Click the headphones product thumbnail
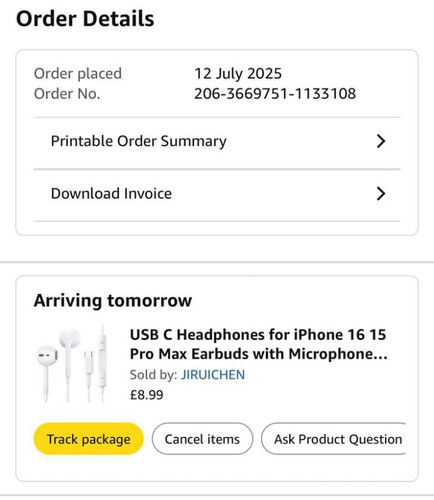The height and width of the screenshot is (500, 434). pyautogui.click(x=72, y=363)
